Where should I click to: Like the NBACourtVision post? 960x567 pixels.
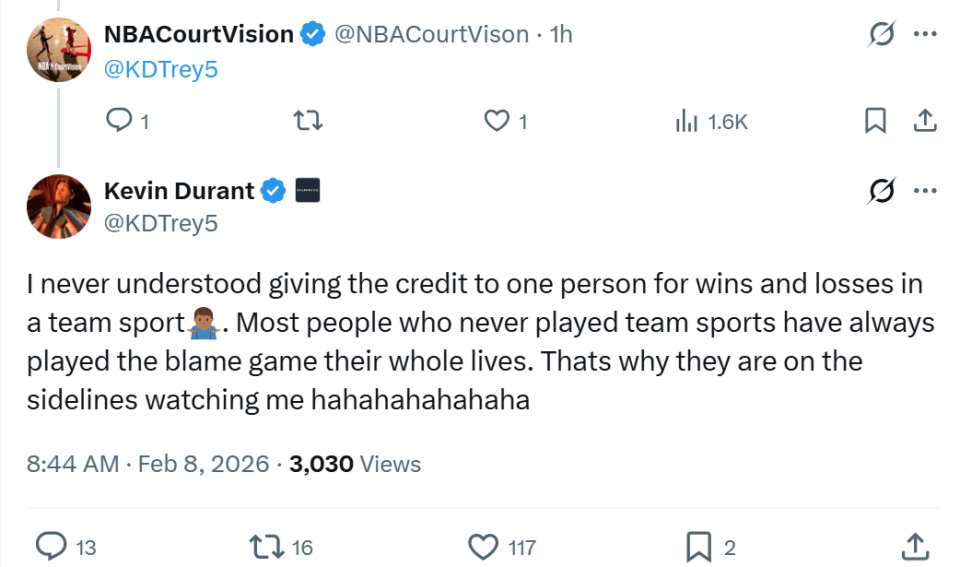[497, 121]
